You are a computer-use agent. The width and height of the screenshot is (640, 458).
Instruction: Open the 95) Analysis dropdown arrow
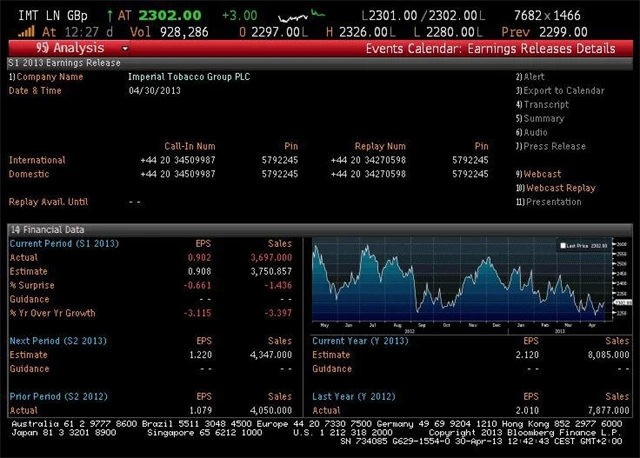pyautogui.click(x=125, y=49)
